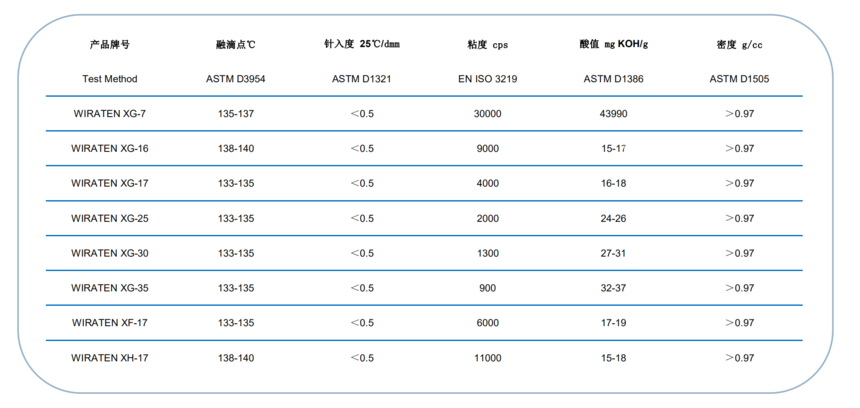
Task: Select the 15-17 acid value
Action: click(613, 149)
